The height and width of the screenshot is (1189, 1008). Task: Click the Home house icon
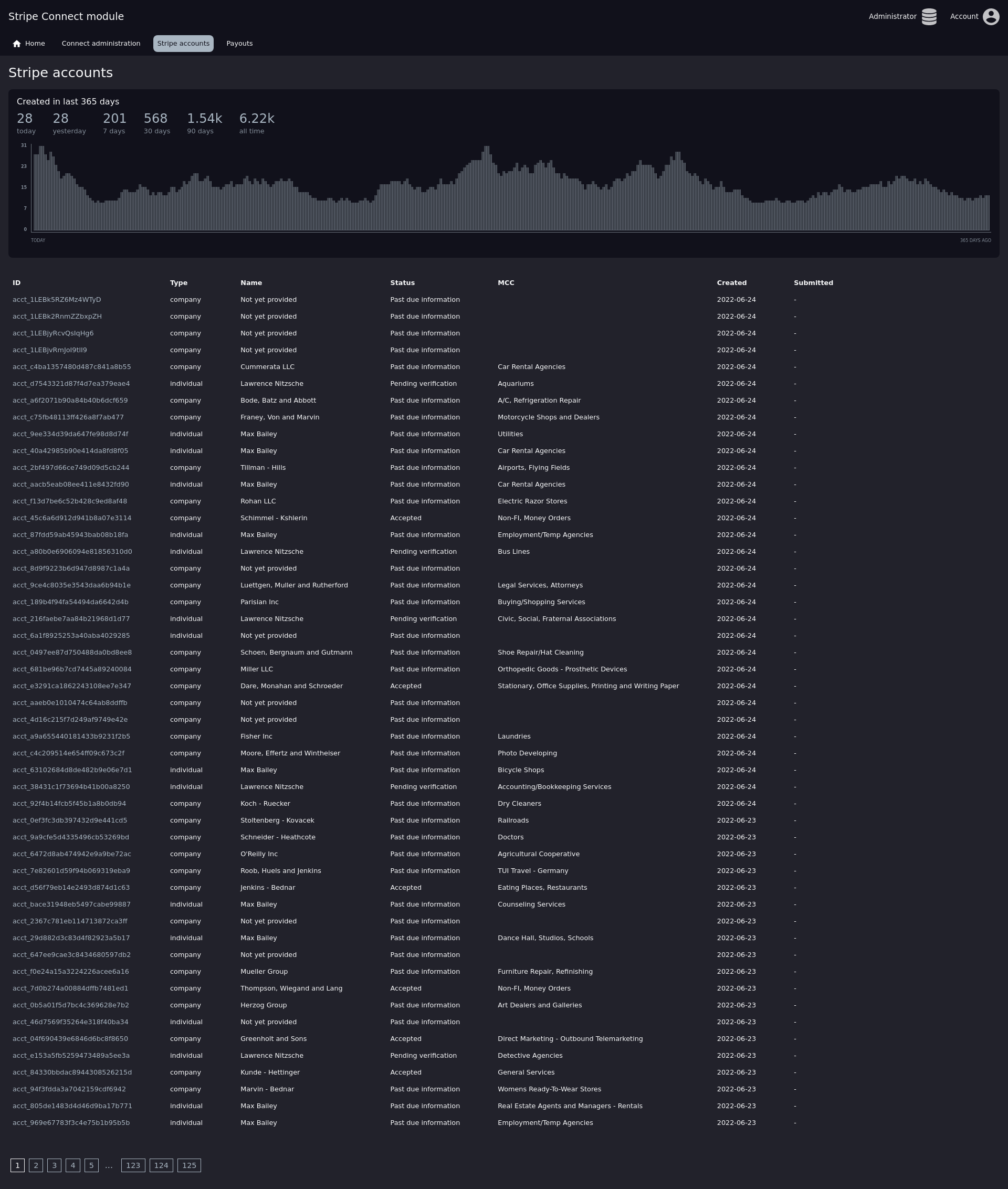coord(17,44)
